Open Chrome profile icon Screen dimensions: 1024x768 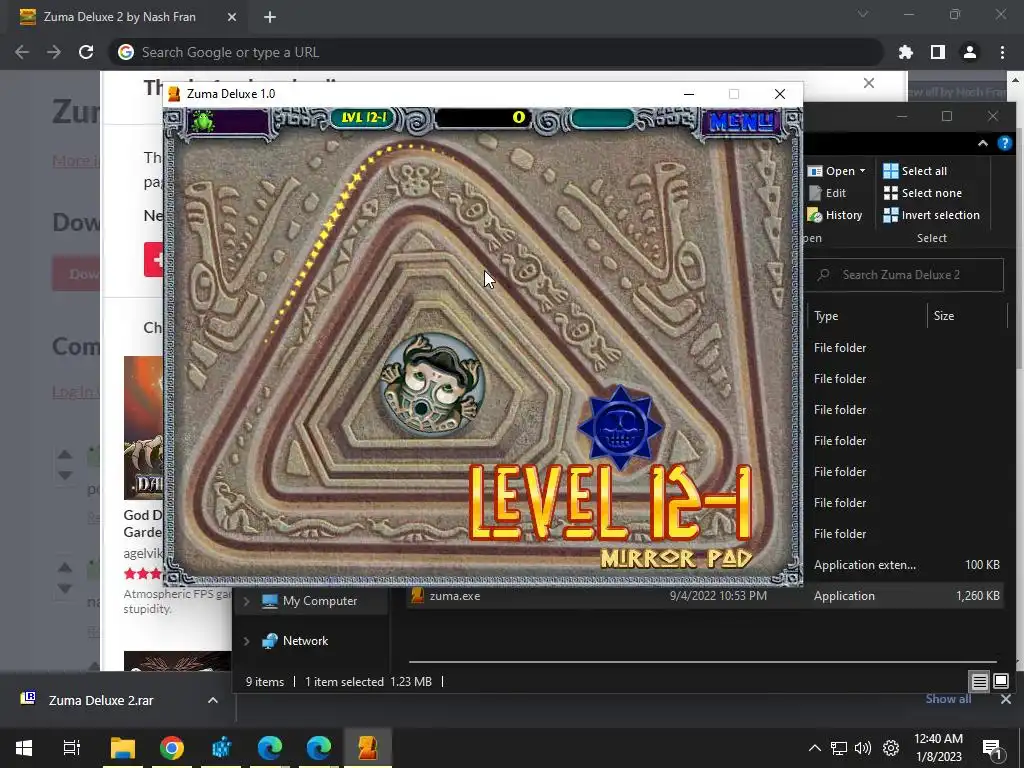[970, 52]
